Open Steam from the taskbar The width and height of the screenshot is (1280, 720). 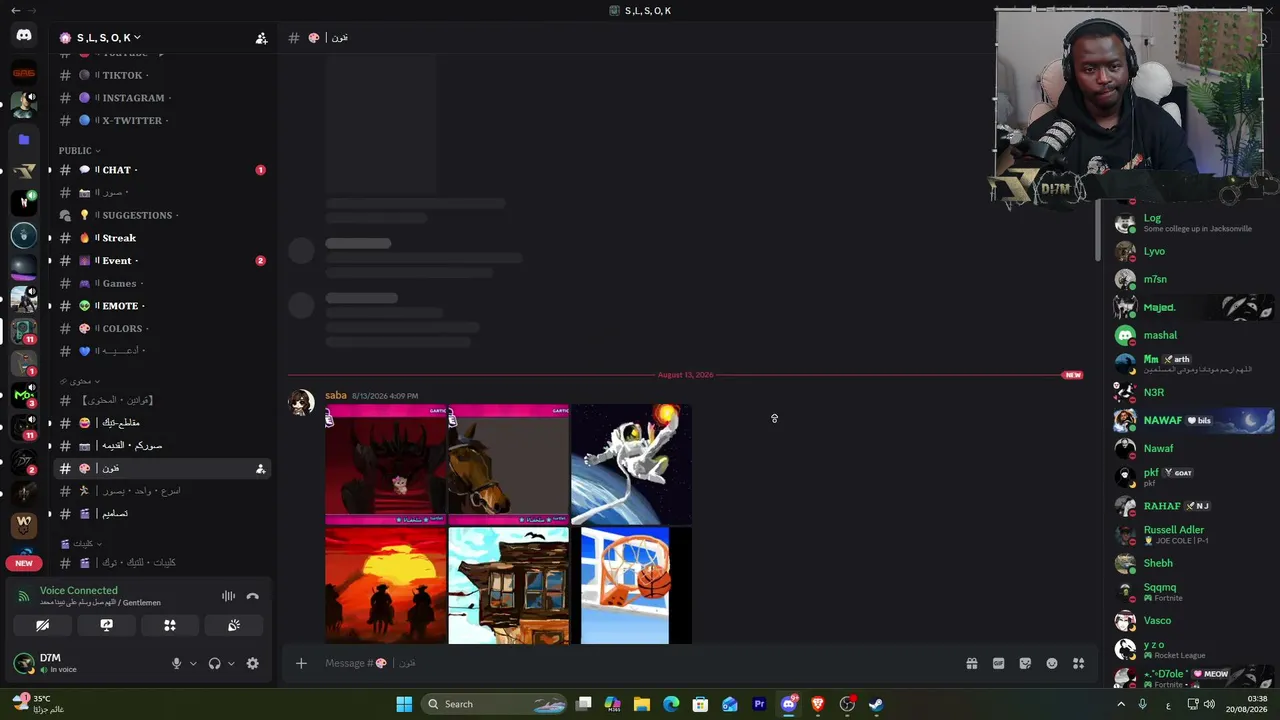click(x=876, y=704)
